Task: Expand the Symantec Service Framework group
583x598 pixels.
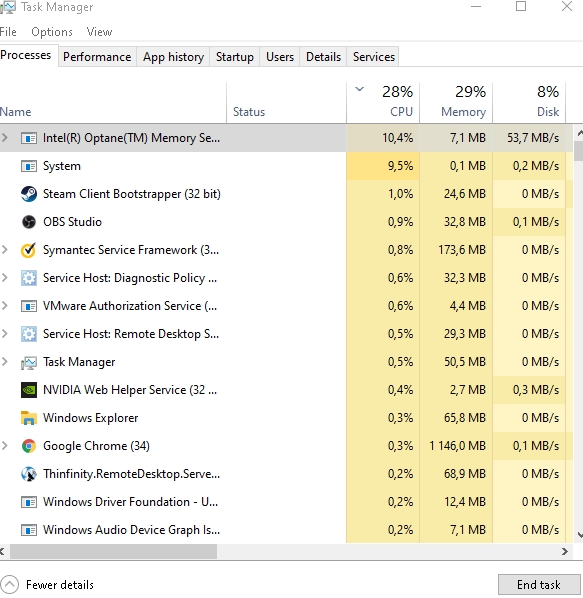Action: [x=5, y=249]
